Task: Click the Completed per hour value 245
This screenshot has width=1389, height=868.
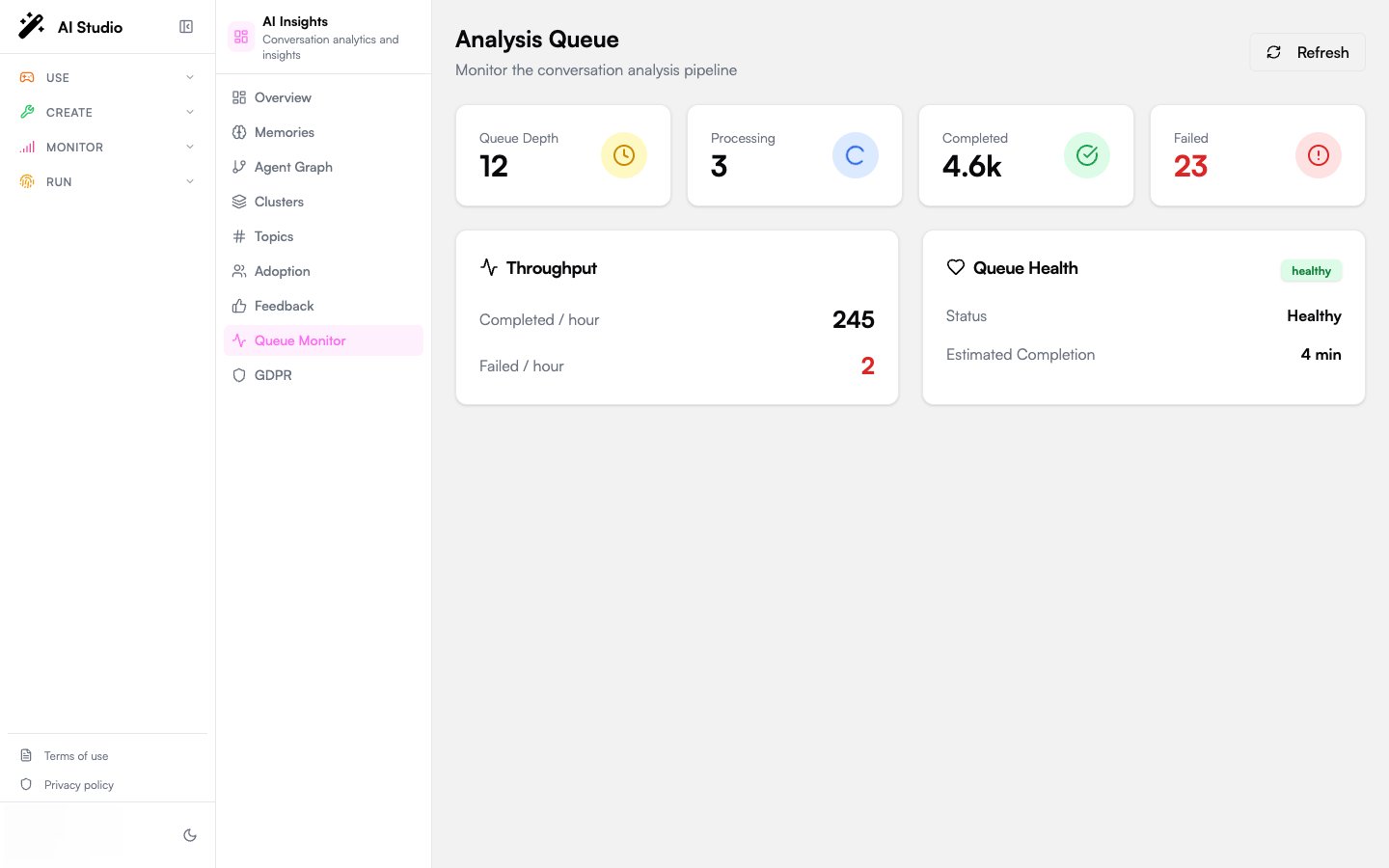Action: click(x=854, y=319)
